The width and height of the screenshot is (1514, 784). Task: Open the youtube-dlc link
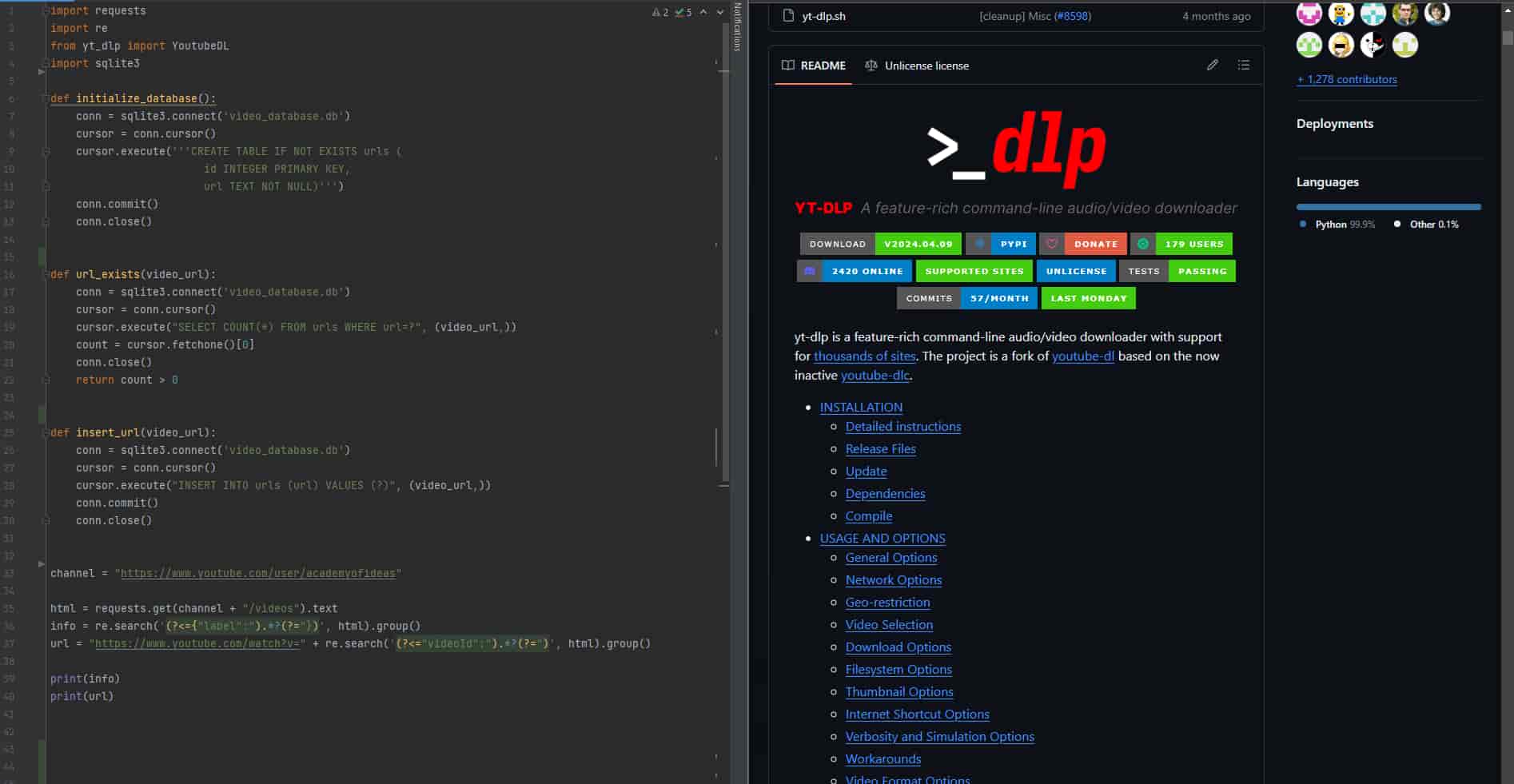click(x=875, y=376)
